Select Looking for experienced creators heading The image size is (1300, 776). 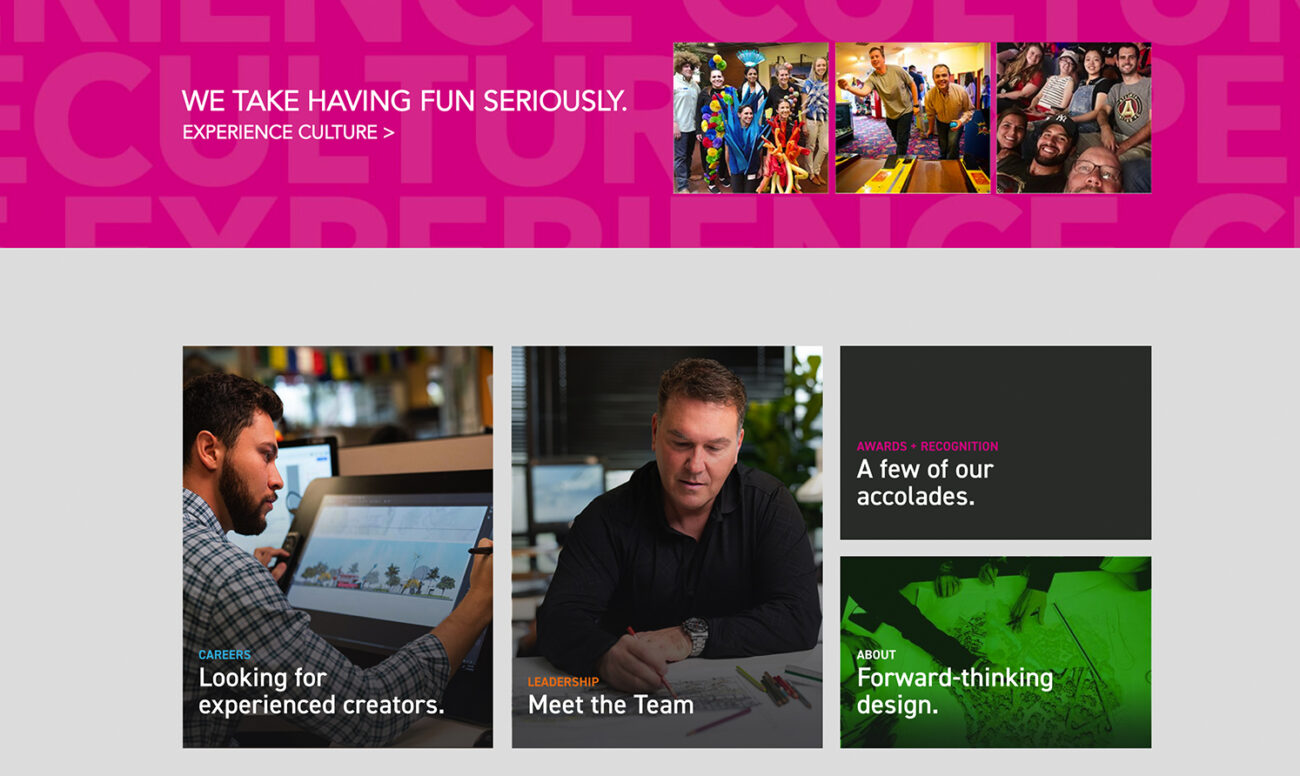(x=321, y=691)
